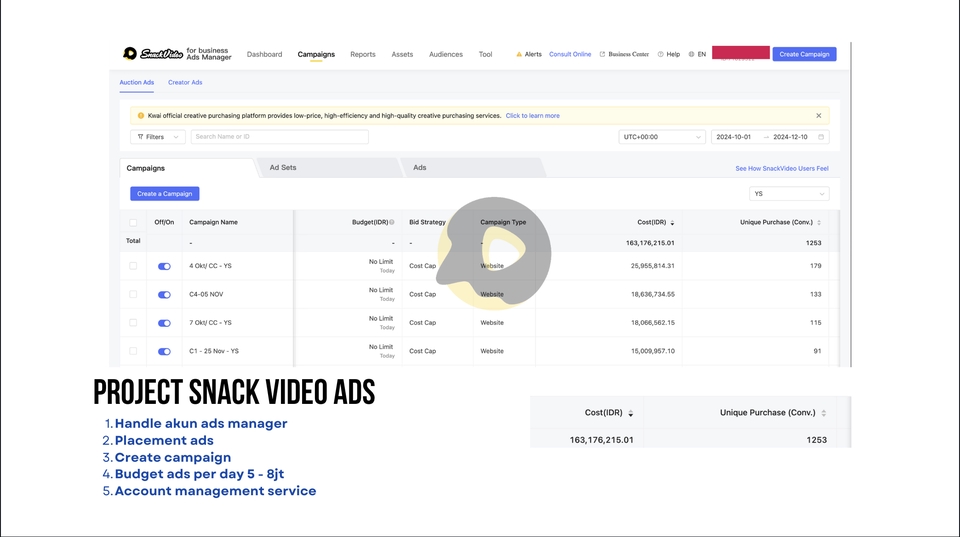Open the Filters dropdown
This screenshot has height=537, width=960.
point(157,137)
